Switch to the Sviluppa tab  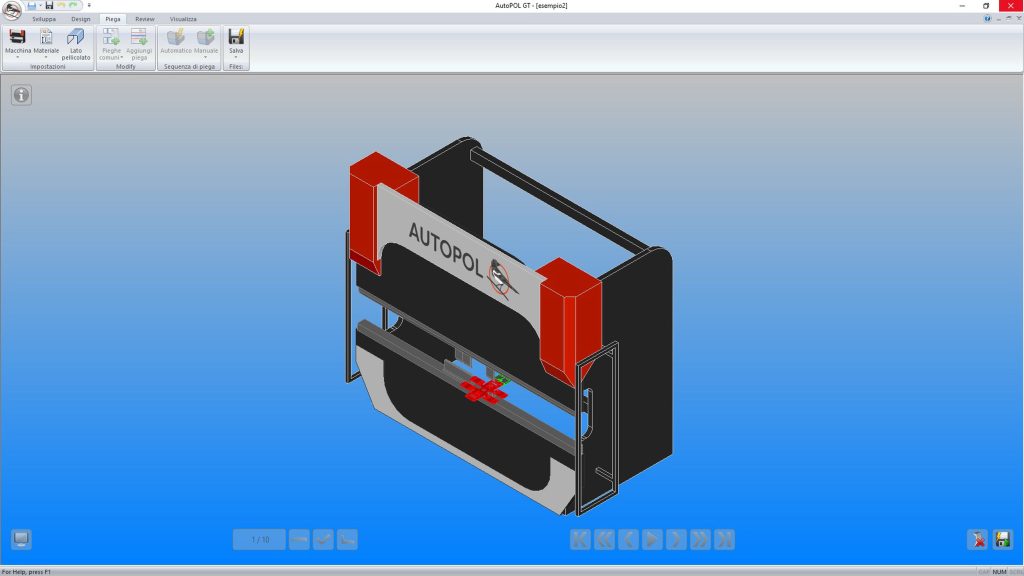click(44, 19)
